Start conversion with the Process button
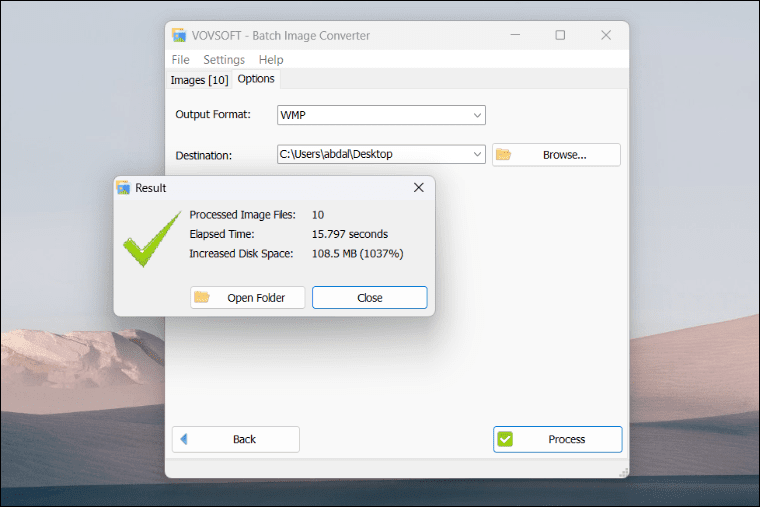Viewport: 760px width, 507px height. 557,440
